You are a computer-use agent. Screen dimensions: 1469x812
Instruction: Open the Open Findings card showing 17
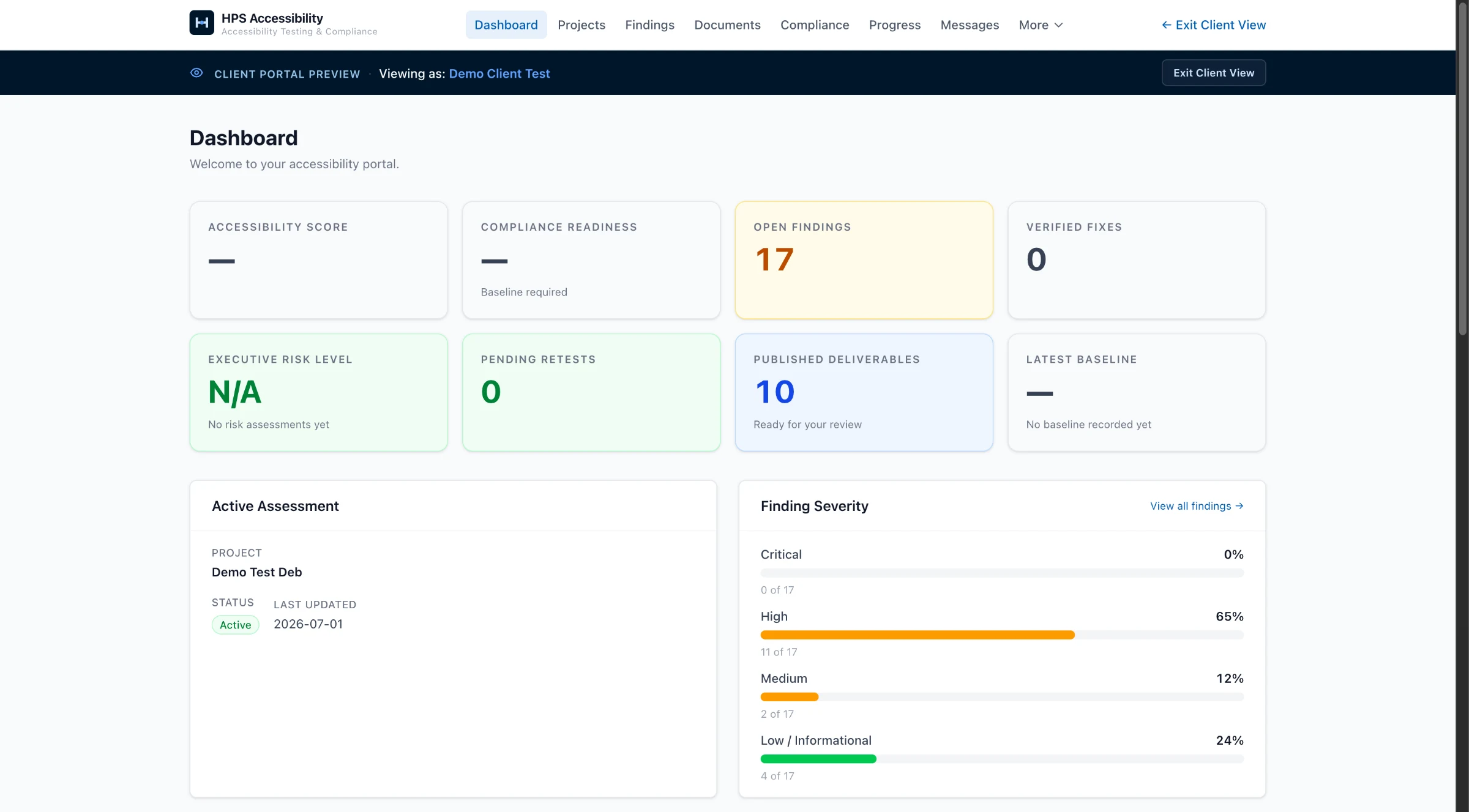(864, 260)
